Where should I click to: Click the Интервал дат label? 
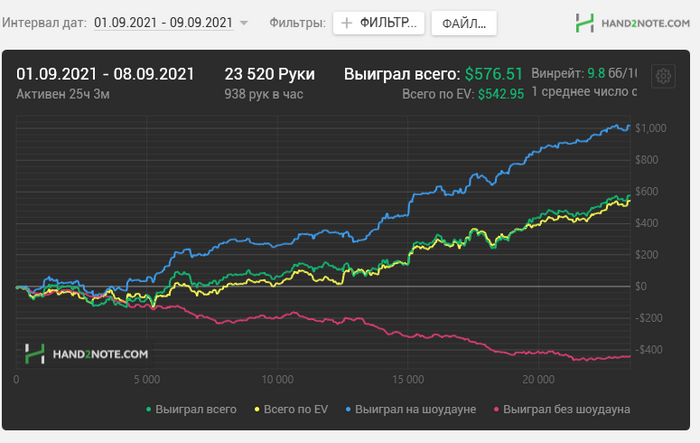click(x=44, y=23)
